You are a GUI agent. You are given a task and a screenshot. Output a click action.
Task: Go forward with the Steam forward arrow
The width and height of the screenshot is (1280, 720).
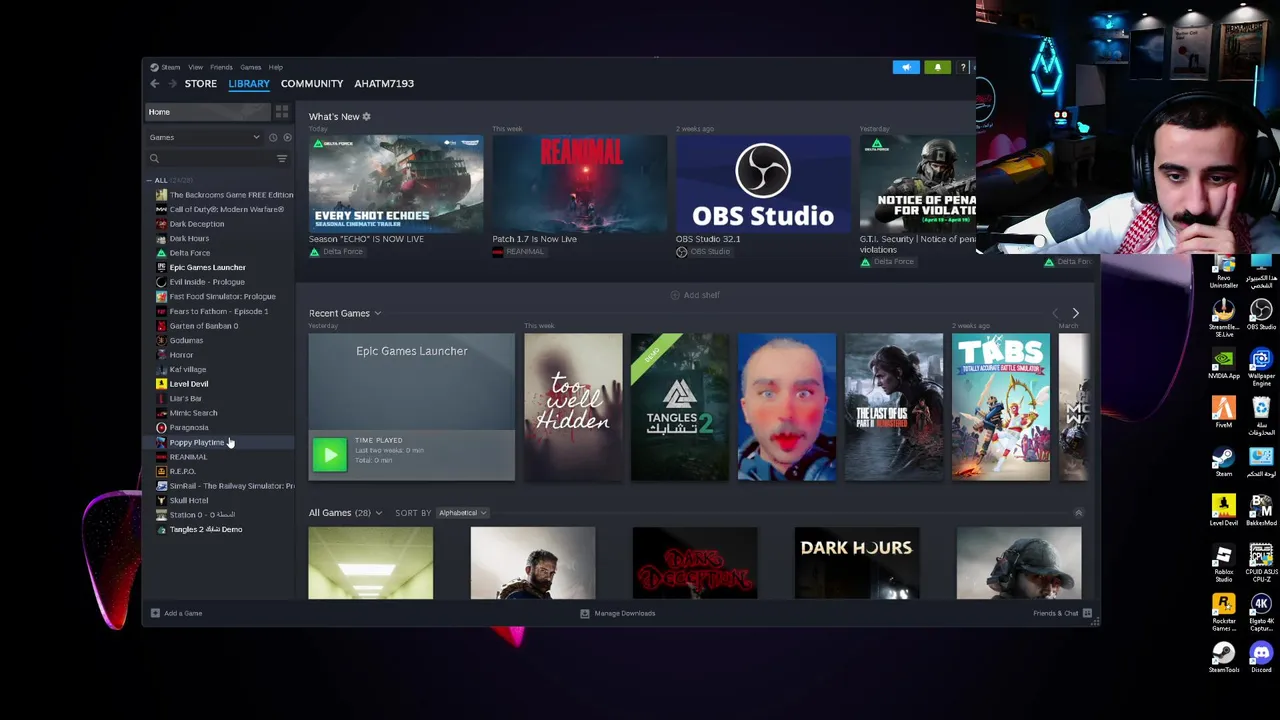172,84
